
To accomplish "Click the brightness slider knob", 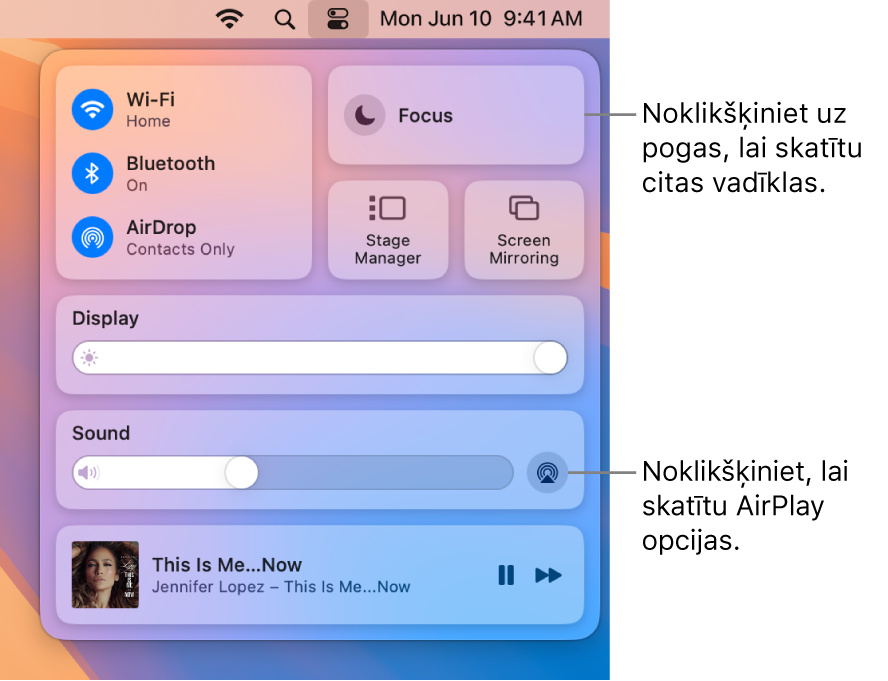I will tap(550, 357).
